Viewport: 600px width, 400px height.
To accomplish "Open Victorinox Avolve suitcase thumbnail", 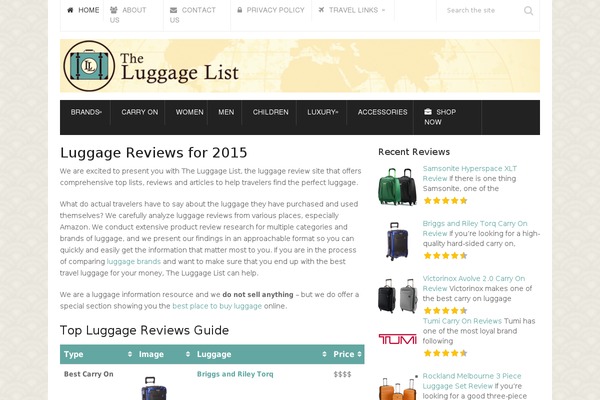I will pyautogui.click(x=397, y=296).
